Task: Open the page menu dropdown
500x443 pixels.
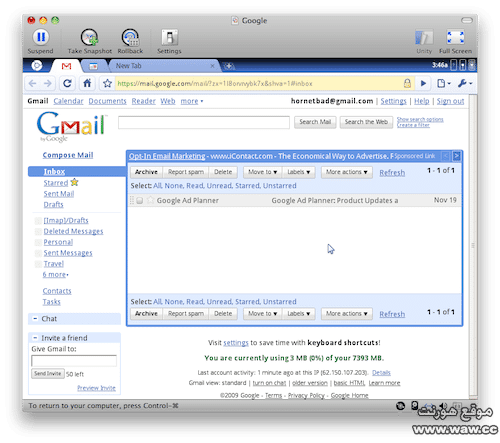Action: [444, 83]
